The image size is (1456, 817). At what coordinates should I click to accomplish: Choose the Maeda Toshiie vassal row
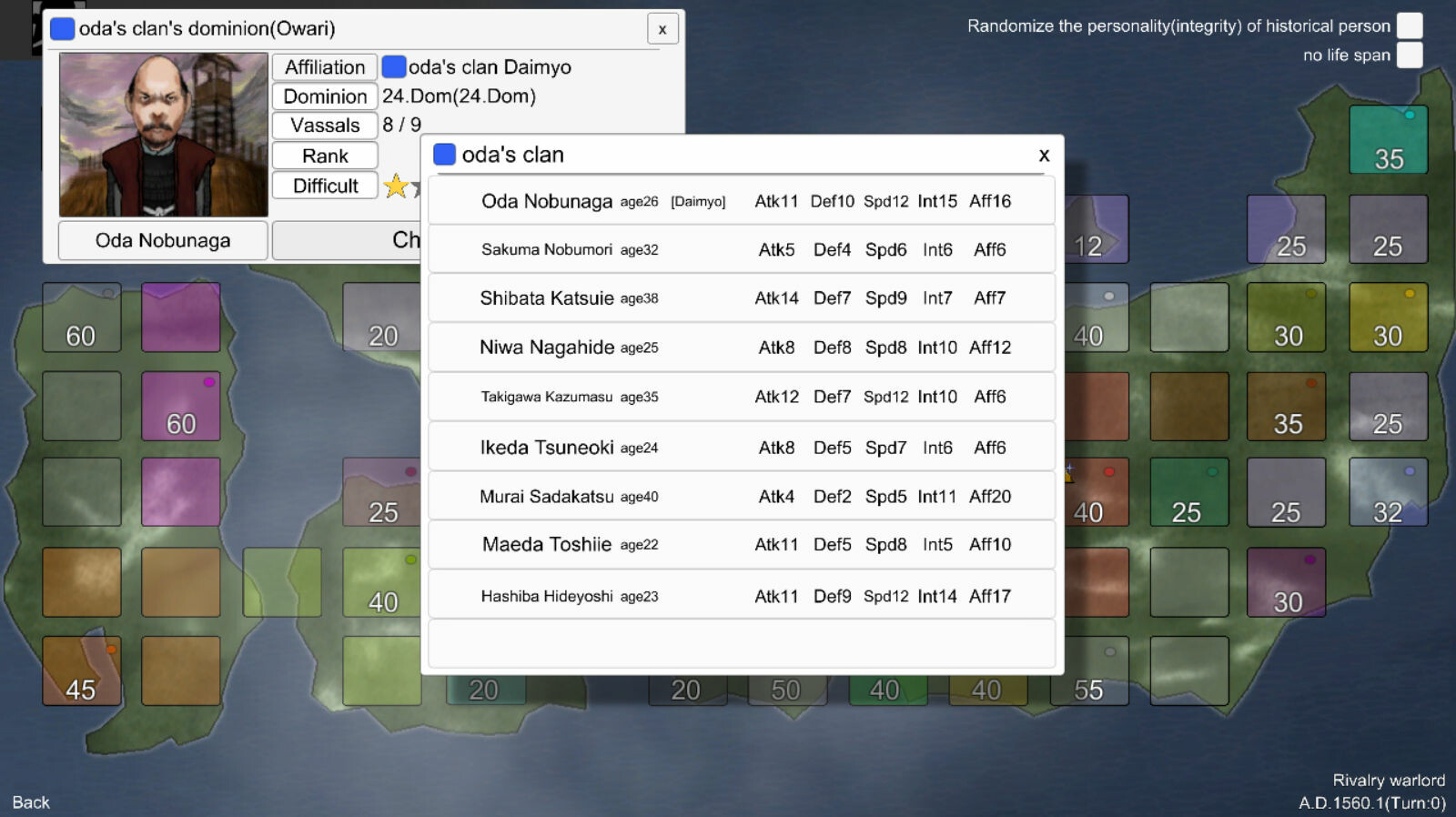(x=741, y=544)
